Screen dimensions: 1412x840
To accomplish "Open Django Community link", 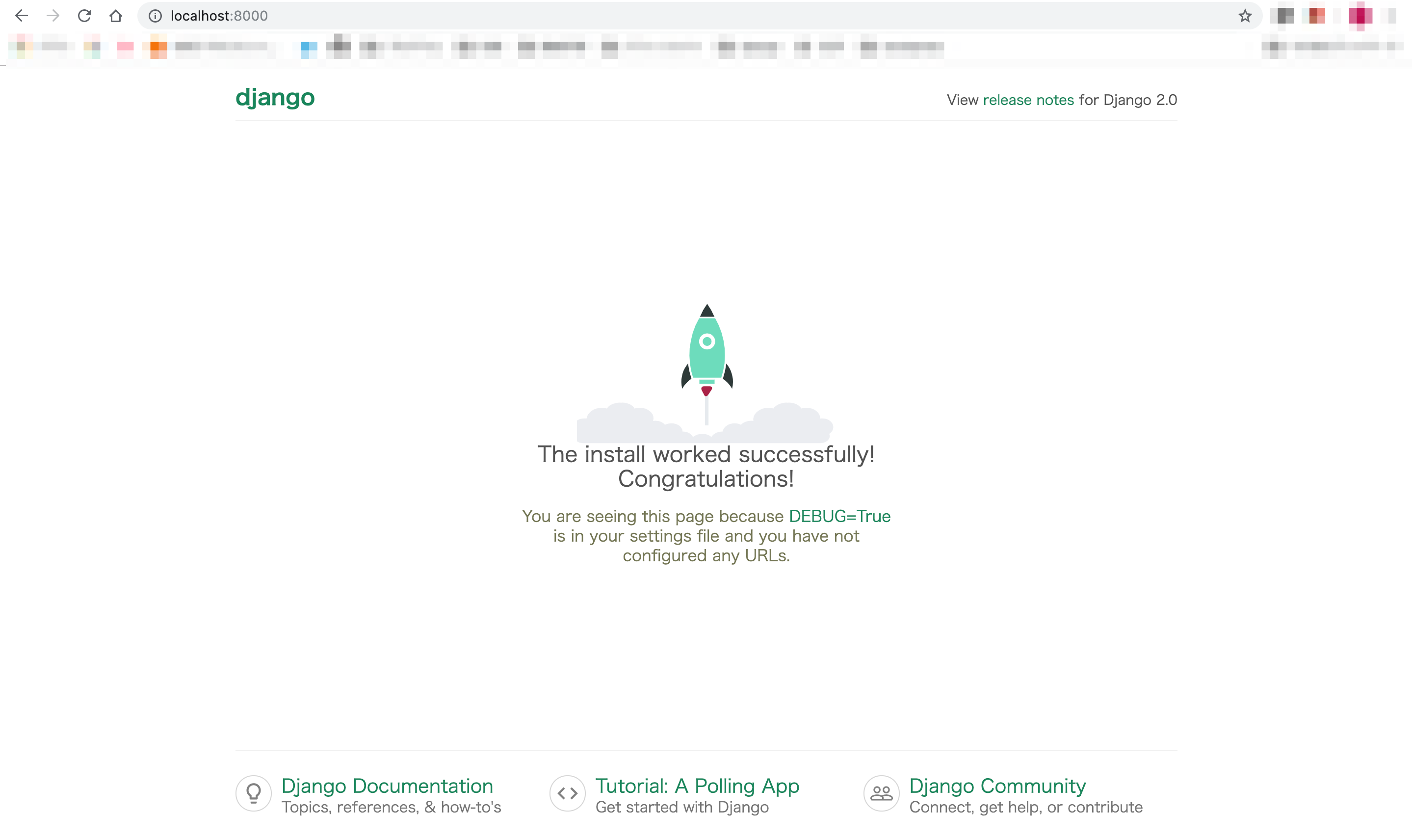I will 998,786.
